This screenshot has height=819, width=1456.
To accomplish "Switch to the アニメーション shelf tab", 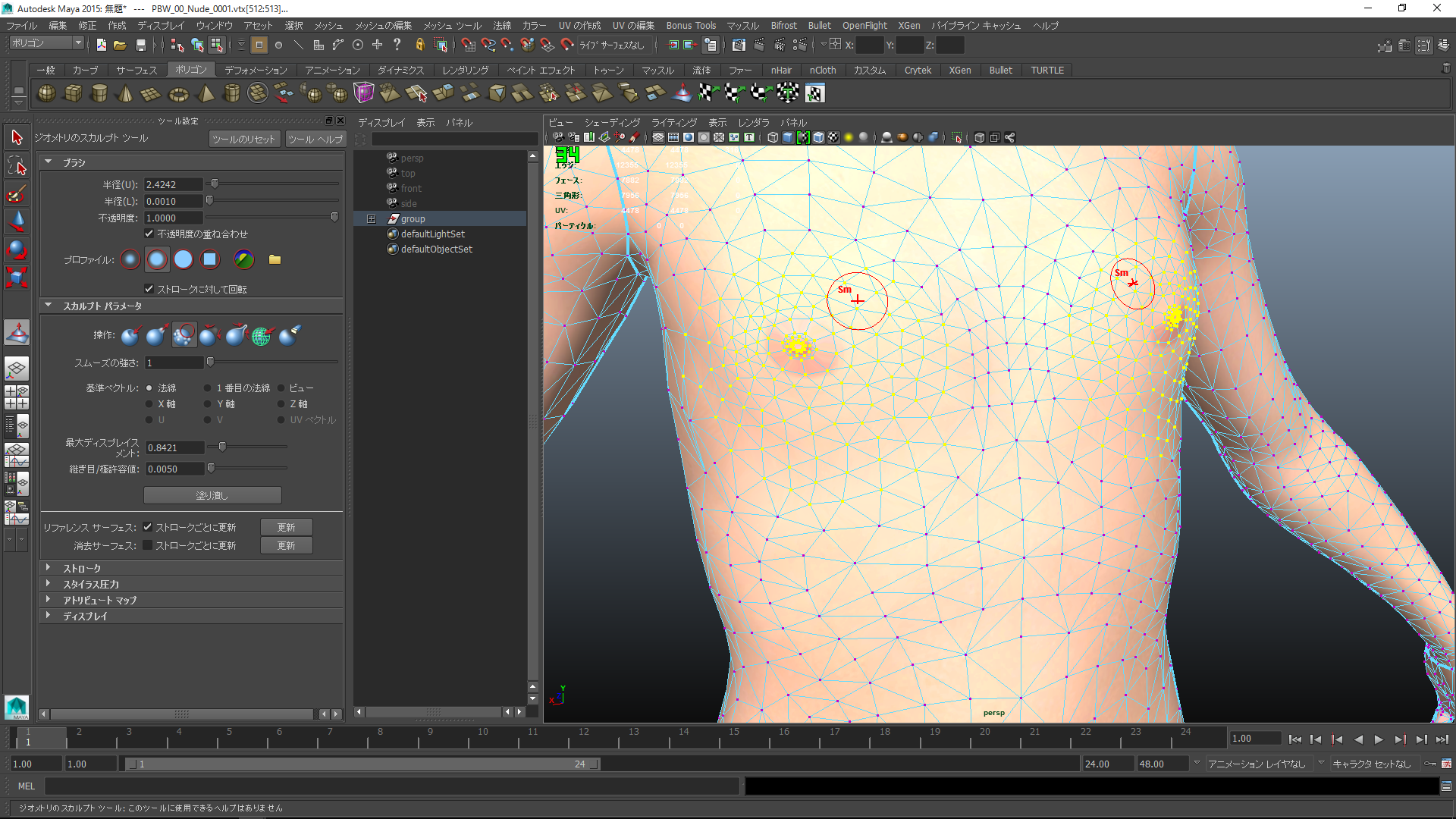I will tap(332, 70).
